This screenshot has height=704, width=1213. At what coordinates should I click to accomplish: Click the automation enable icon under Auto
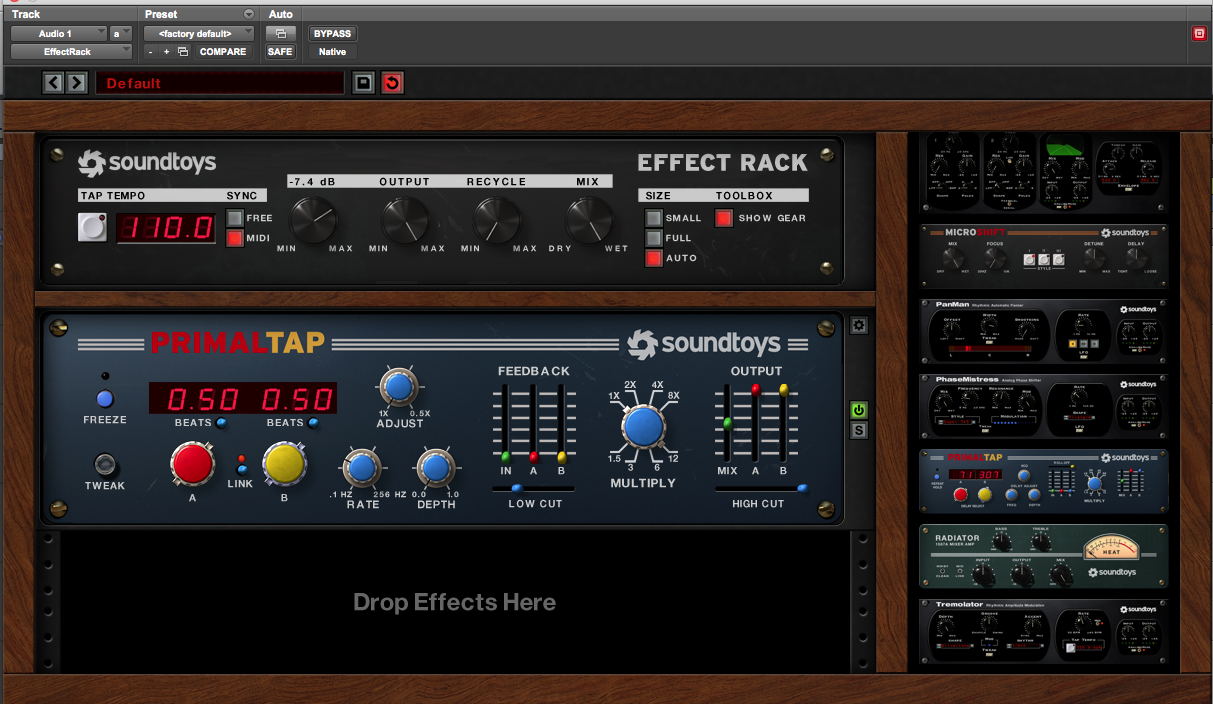point(280,33)
